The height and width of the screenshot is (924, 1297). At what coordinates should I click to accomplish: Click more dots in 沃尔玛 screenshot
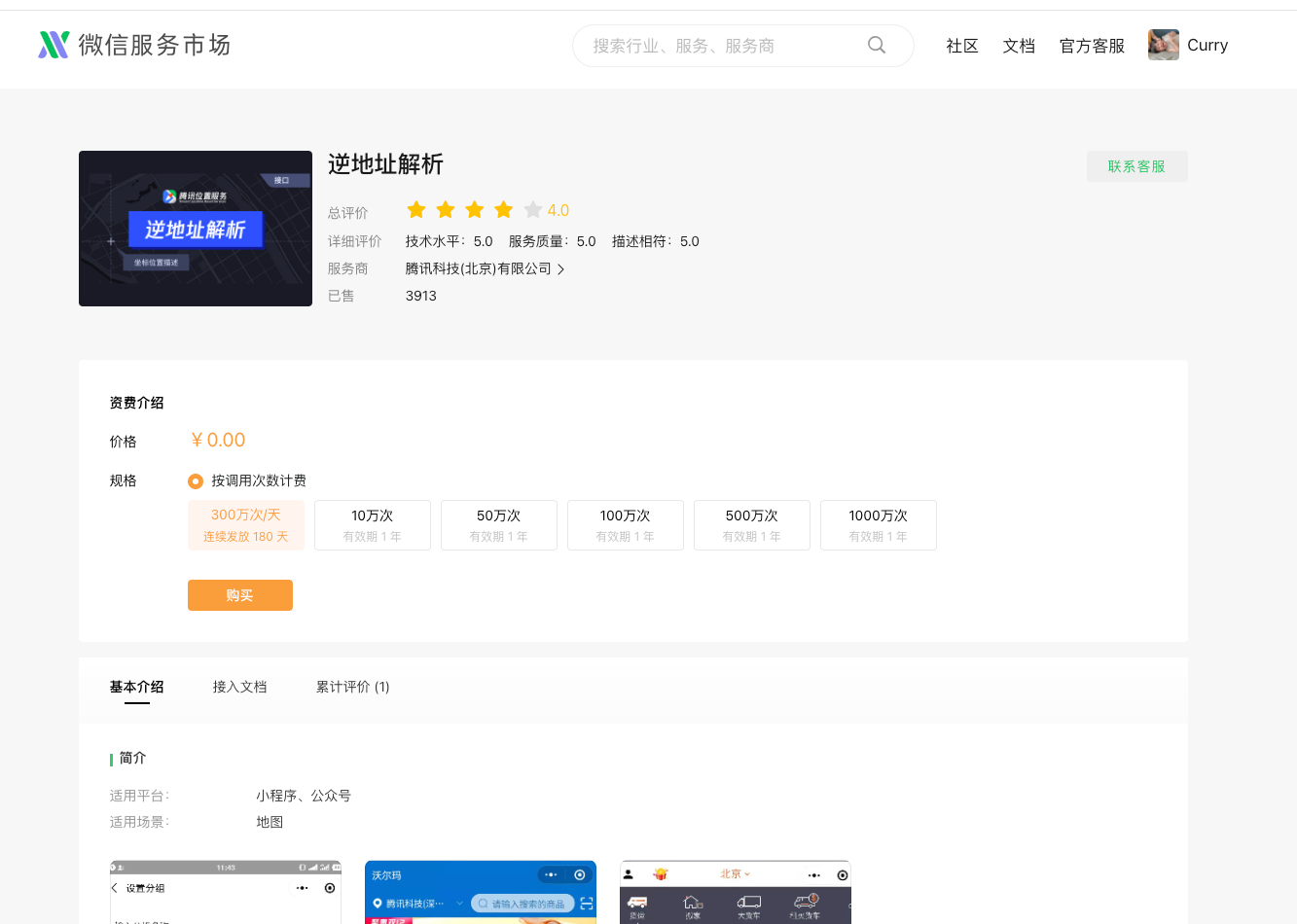(552, 875)
